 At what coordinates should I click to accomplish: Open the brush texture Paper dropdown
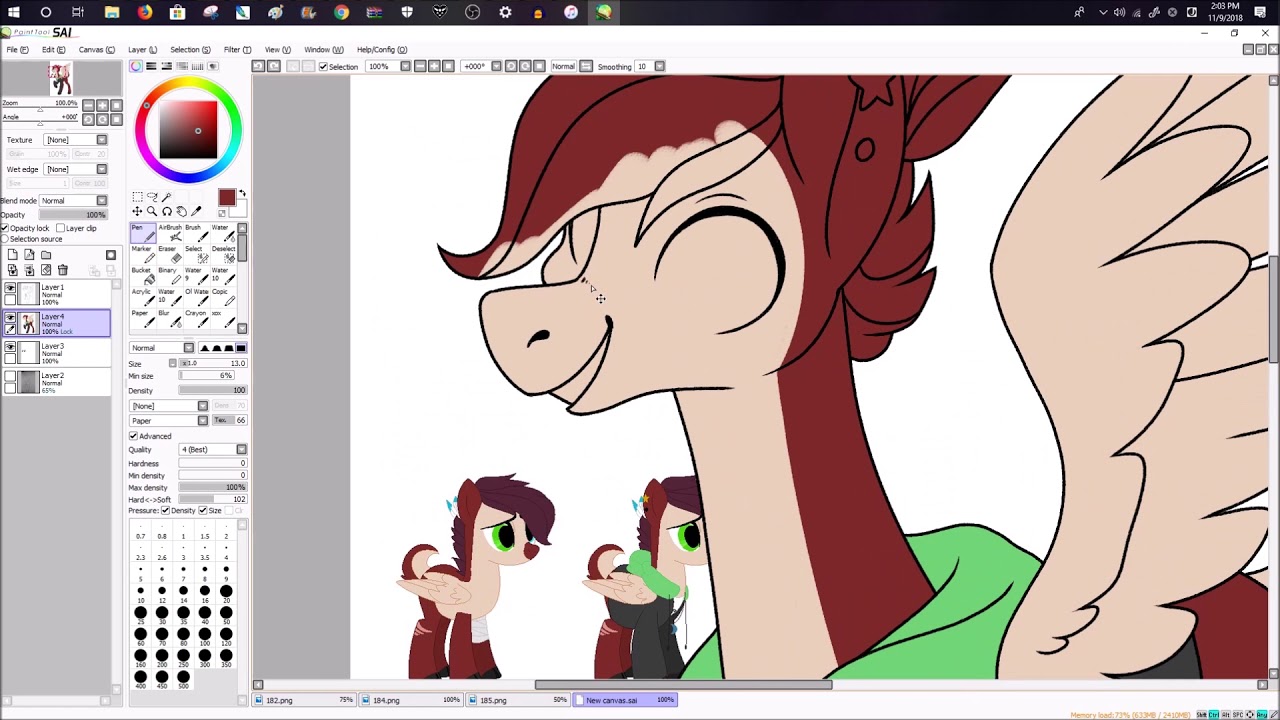pos(169,421)
